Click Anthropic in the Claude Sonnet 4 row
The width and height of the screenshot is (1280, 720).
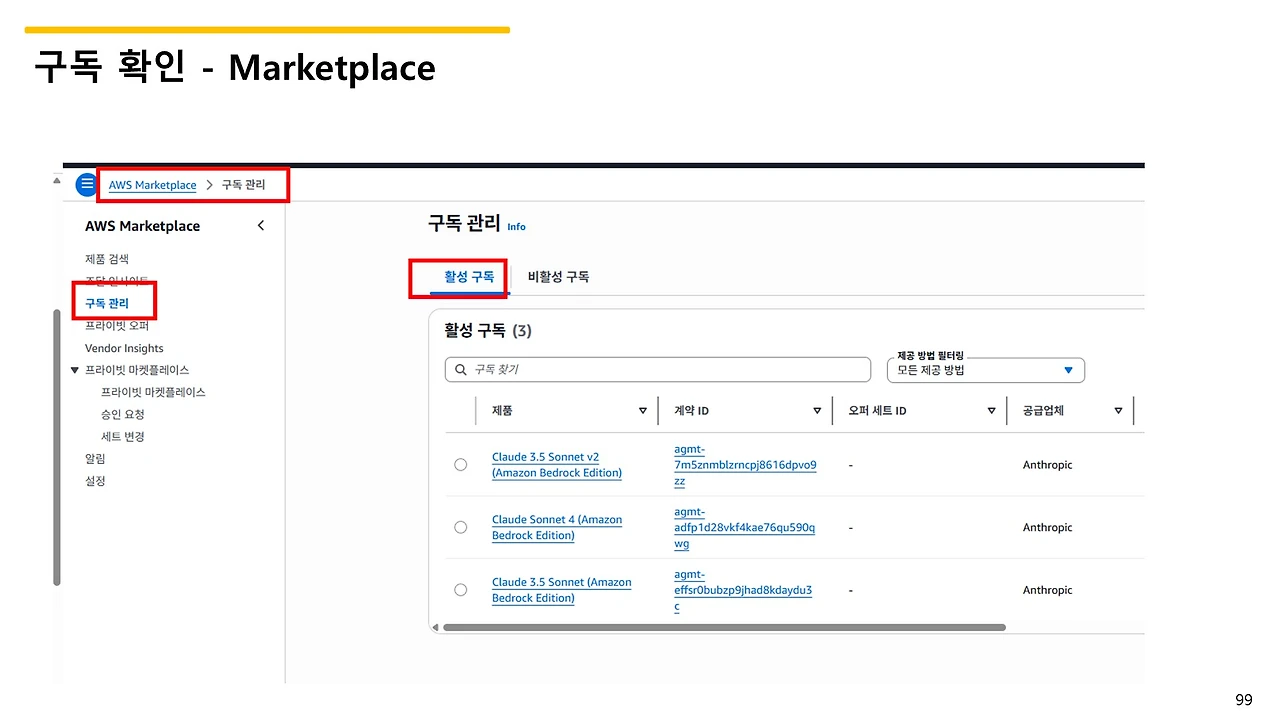tap(1047, 527)
